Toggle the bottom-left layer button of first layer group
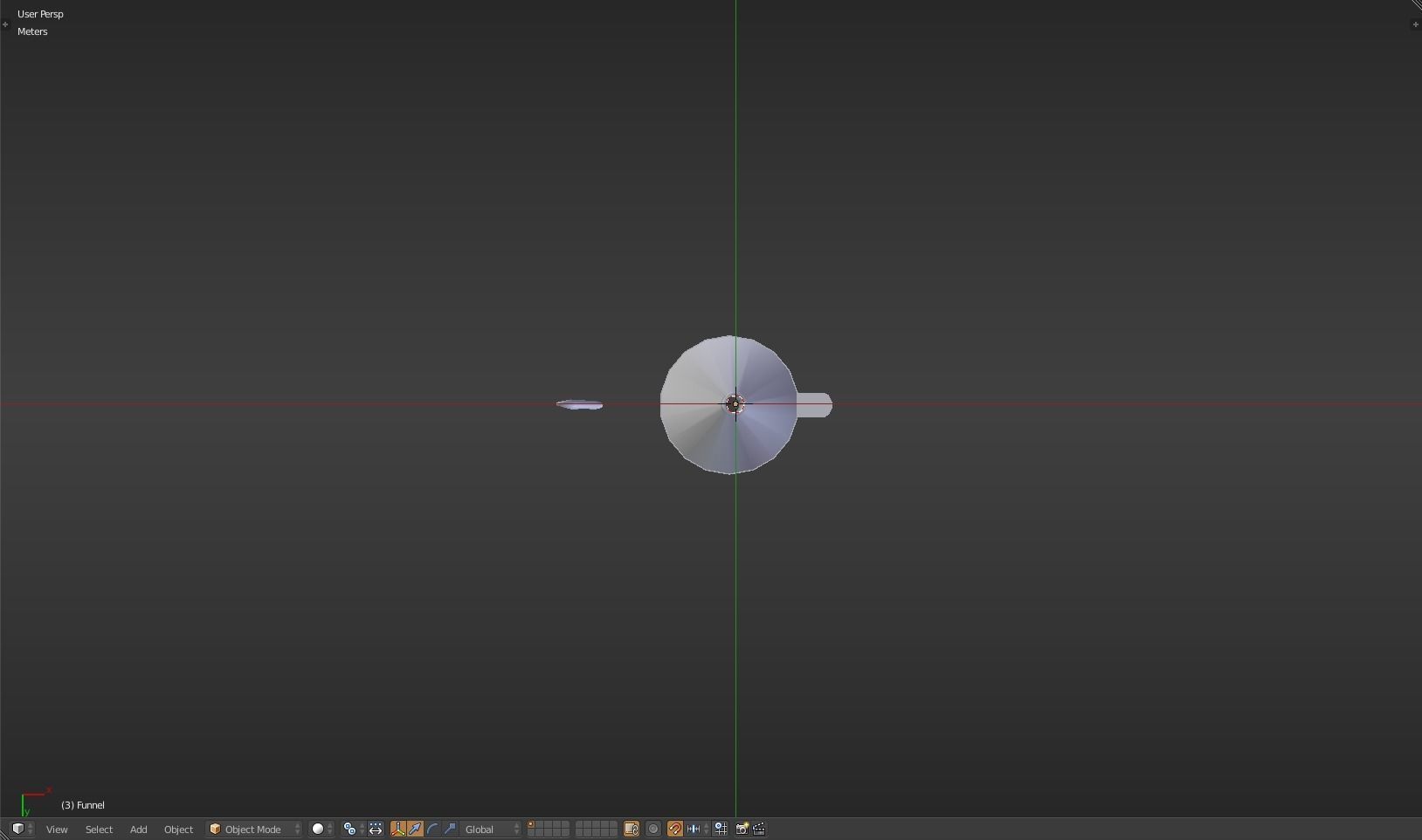 (531, 833)
